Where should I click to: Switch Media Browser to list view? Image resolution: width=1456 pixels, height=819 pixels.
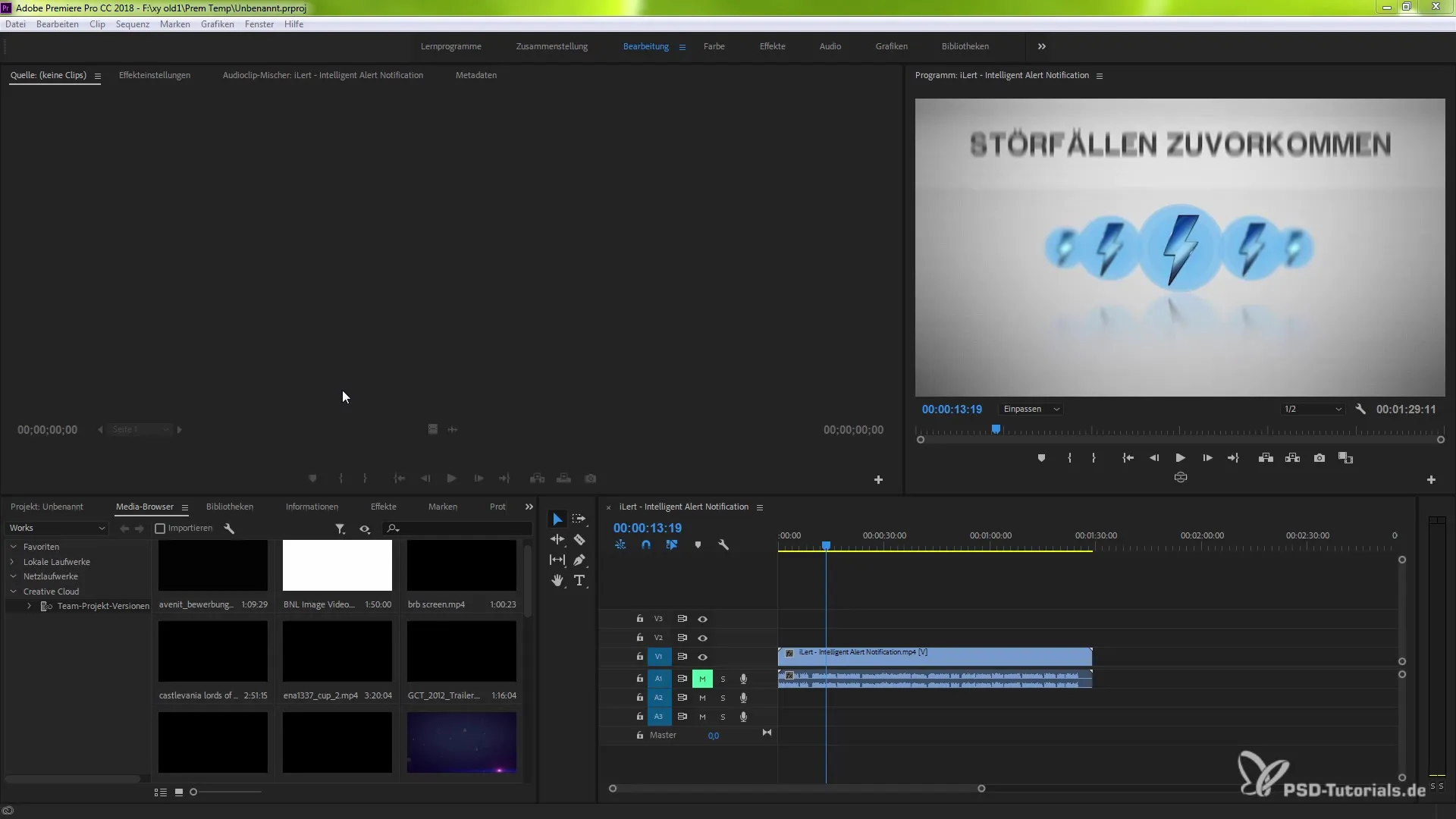pos(161,792)
